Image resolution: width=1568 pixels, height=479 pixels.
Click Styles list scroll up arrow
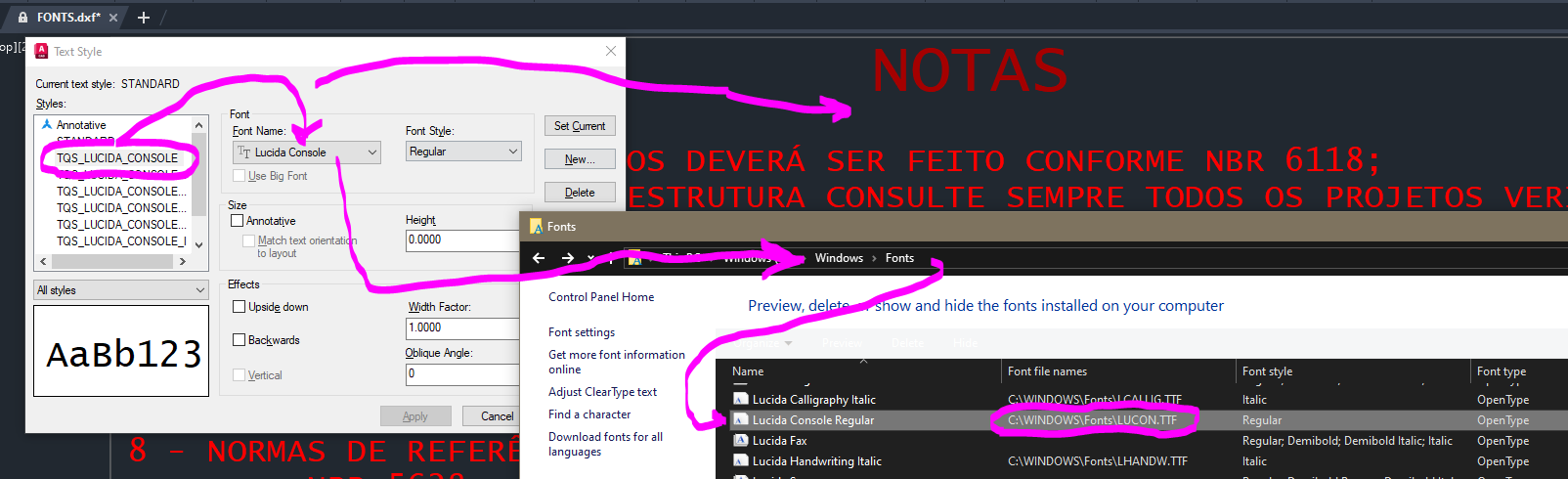click(x=199, y=125)
